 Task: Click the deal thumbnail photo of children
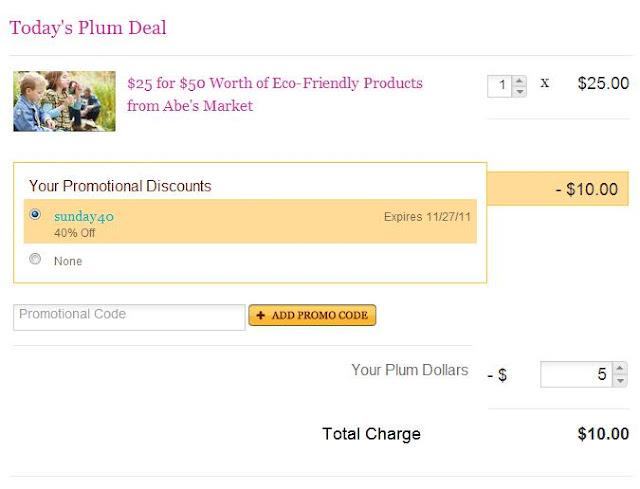coord(64,100)
